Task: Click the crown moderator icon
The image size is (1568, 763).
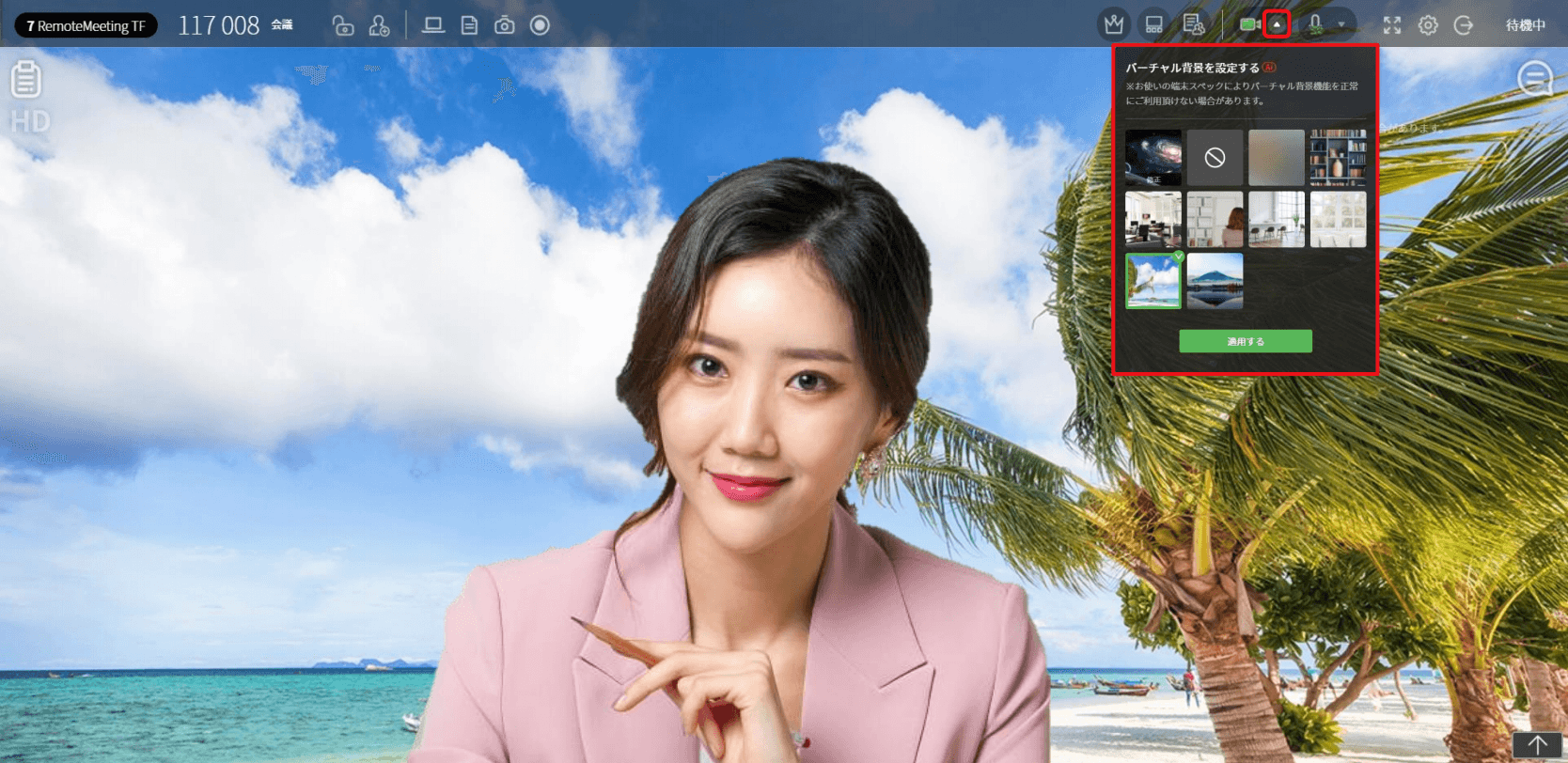Action: [x=1114, y=25]
